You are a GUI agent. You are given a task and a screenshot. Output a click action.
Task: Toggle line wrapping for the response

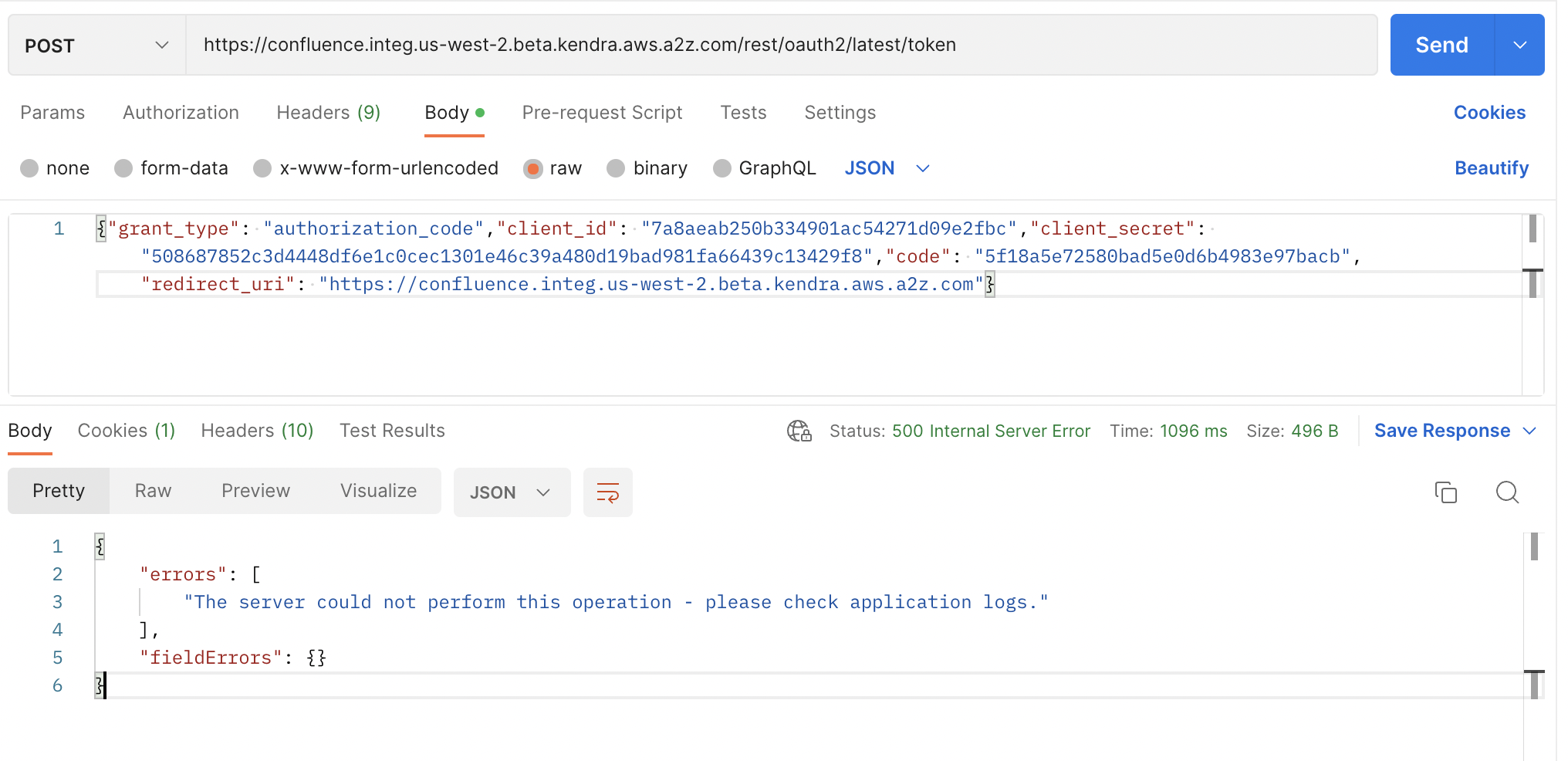[x=607, y=492]
